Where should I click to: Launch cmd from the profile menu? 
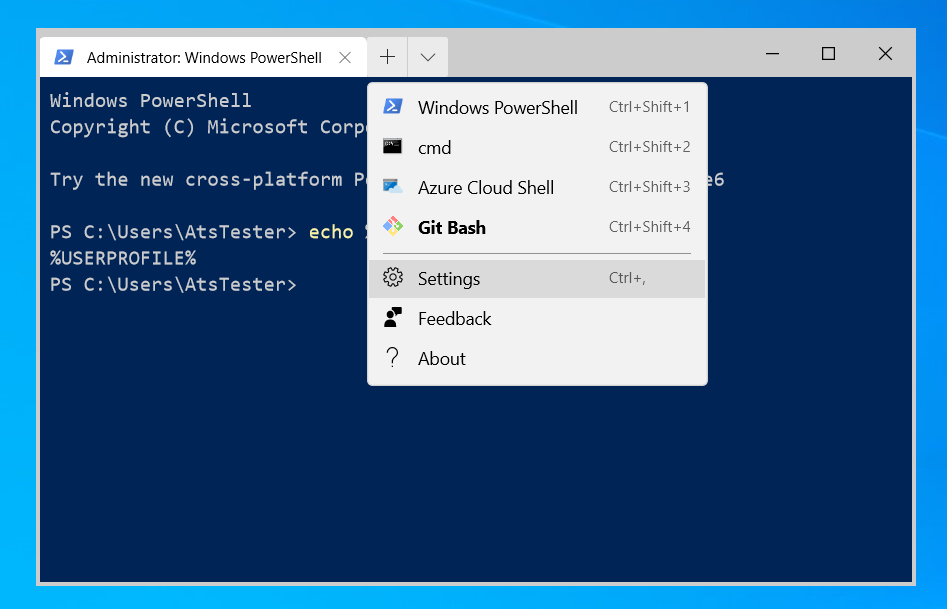(x=435, y=147)
